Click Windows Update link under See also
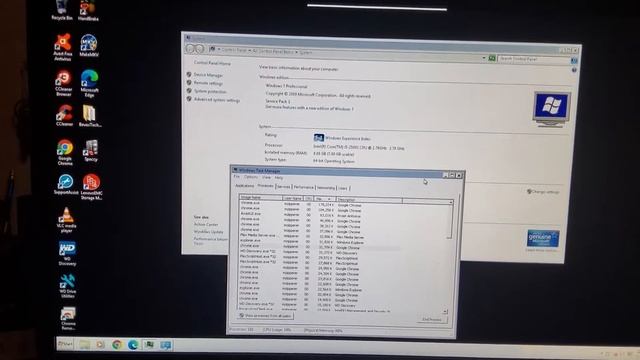 208,232
